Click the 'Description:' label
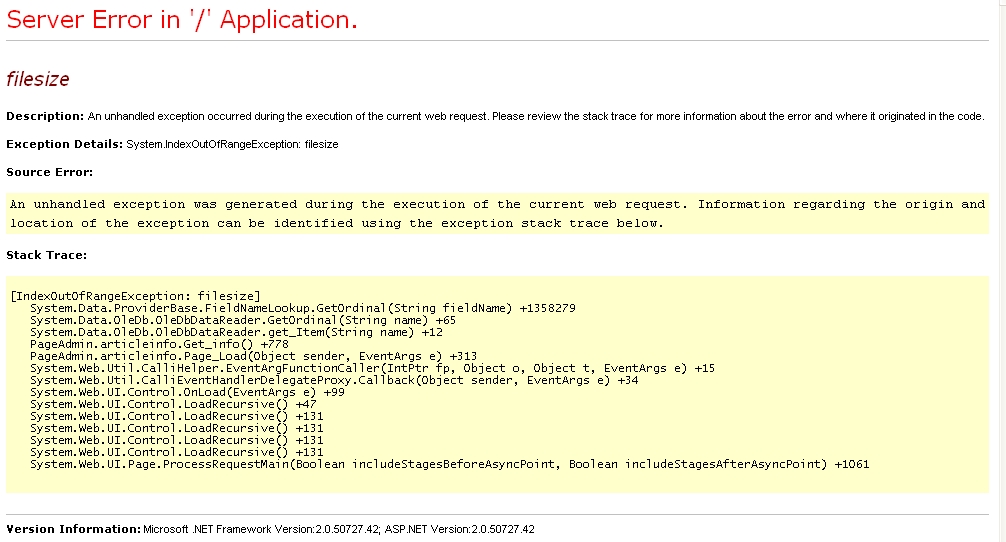Viewport: 1006px width, 542px height. tap(45, 116)
